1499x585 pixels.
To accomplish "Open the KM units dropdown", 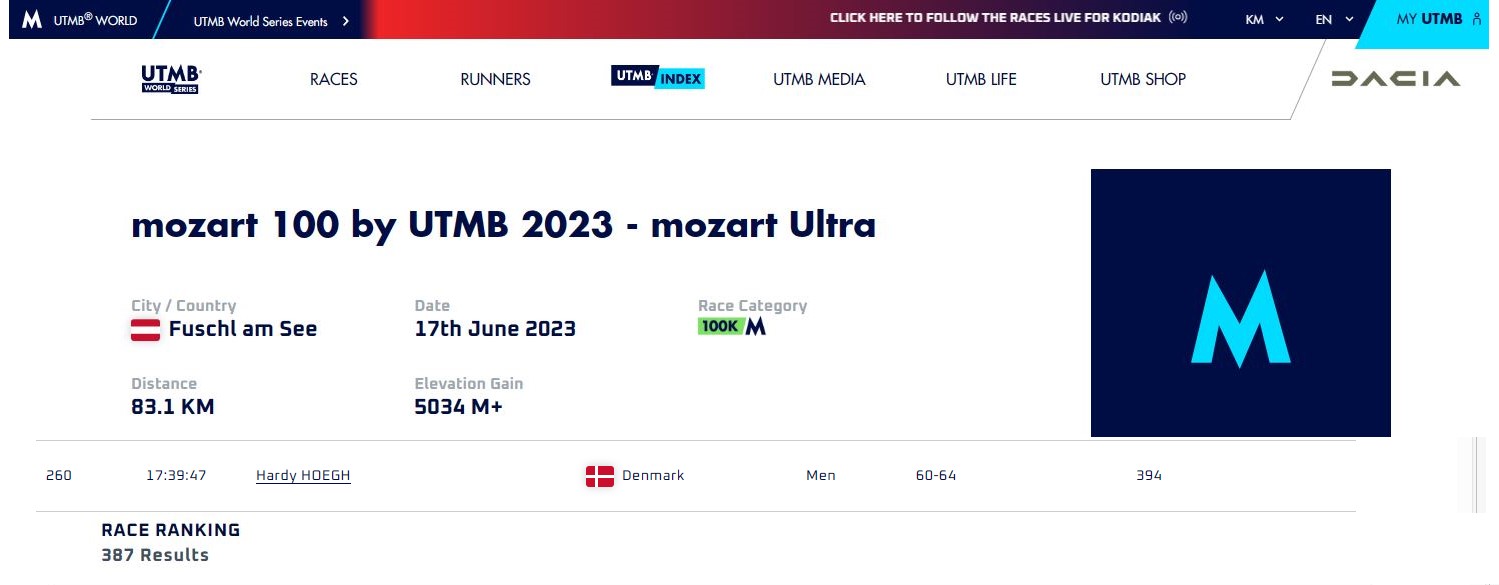I will [x=1264, y=19].
